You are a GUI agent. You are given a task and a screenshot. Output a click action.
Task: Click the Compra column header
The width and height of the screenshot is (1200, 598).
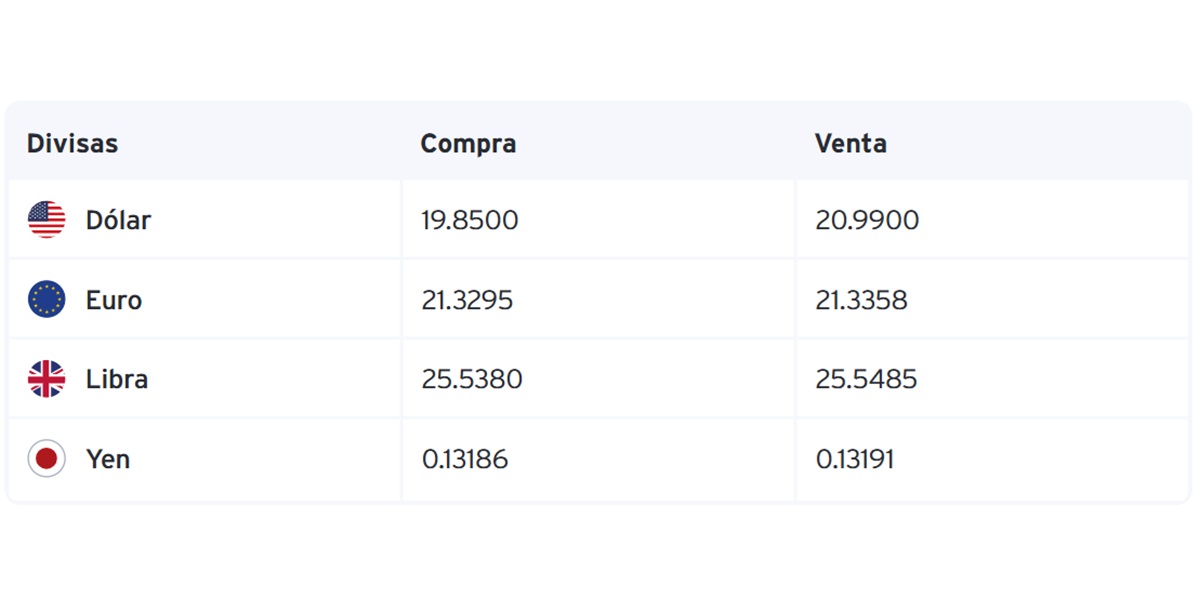[x=468, y=144]
